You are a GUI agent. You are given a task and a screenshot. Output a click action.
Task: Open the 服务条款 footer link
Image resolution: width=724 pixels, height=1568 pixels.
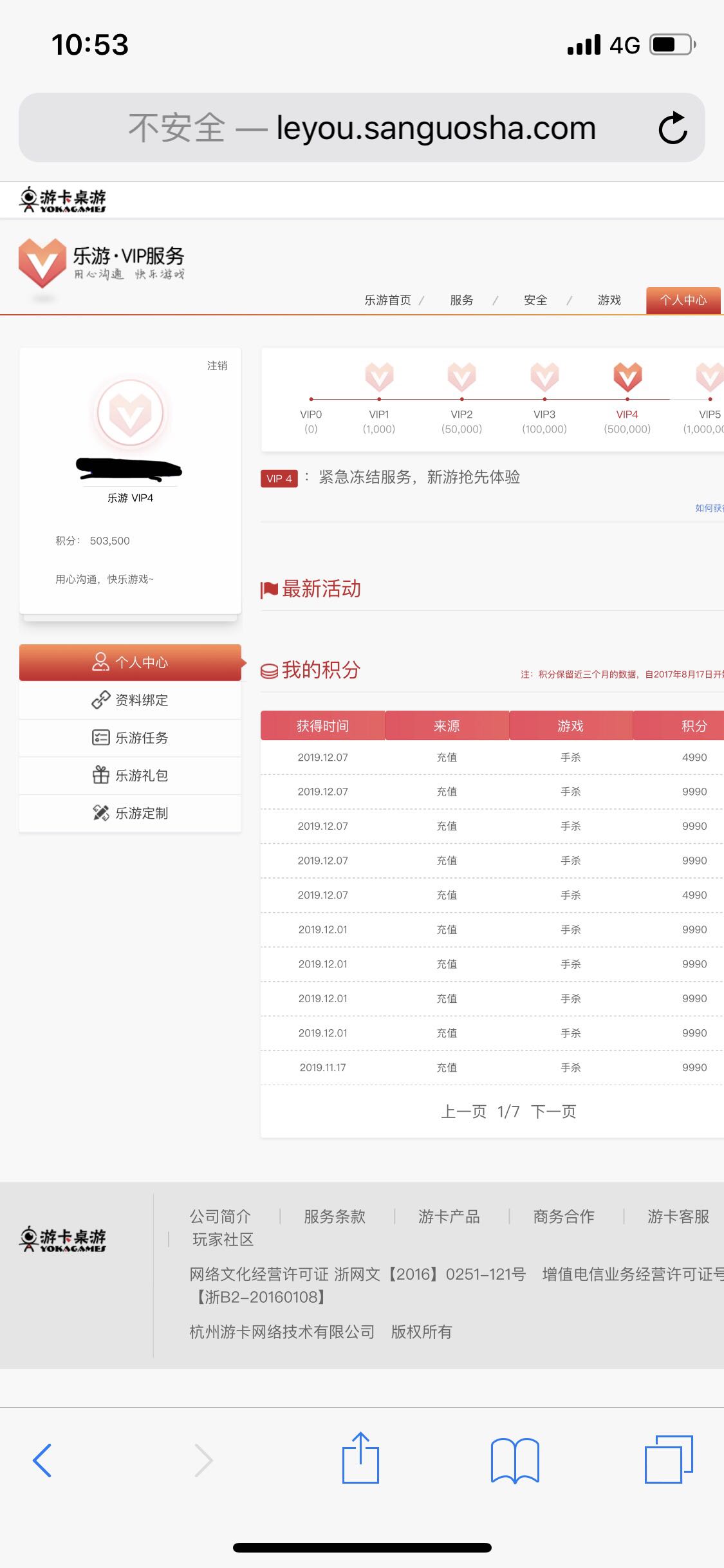(x=335, y=1217)
